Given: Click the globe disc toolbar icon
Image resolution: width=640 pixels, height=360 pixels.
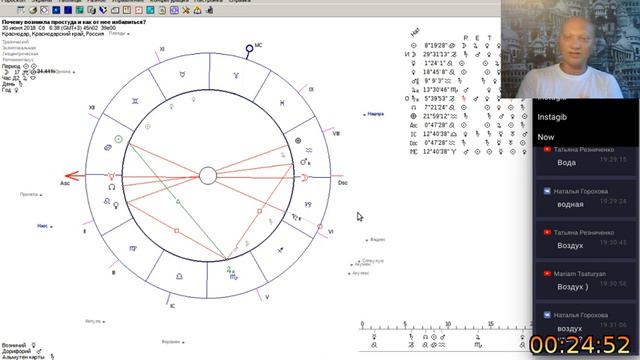Looking at the screenshot, I should pyautogui.click(x=33, y=10).
